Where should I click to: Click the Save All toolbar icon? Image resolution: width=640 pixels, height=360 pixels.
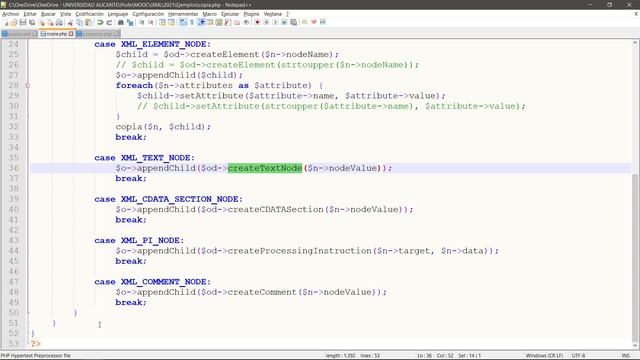[x=32, y=22]
